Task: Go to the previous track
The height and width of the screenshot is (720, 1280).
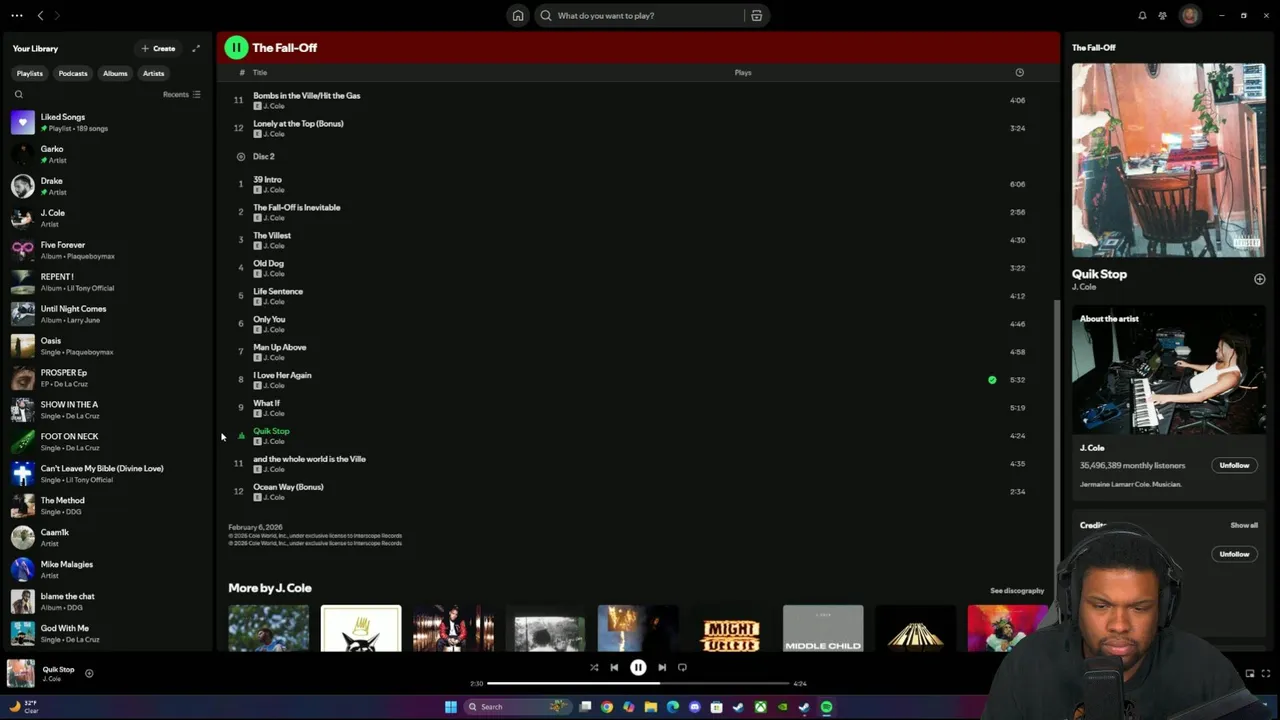Action: pyautogui.click(x=614, y=667)
